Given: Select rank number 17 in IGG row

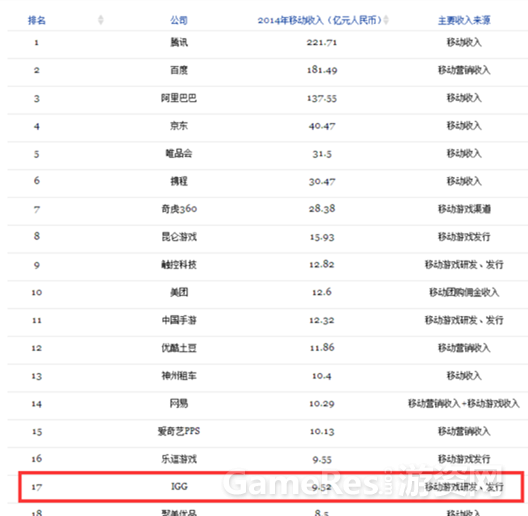Looking at the screenshot, I should coord(37,487).
